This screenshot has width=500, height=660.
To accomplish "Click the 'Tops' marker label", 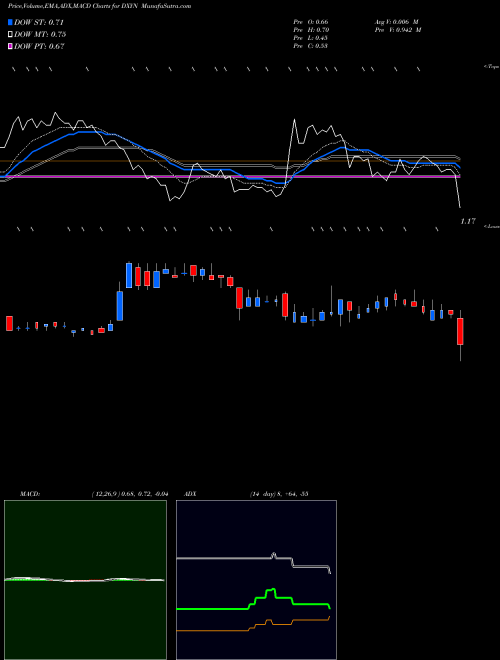I will pos(492,67).
